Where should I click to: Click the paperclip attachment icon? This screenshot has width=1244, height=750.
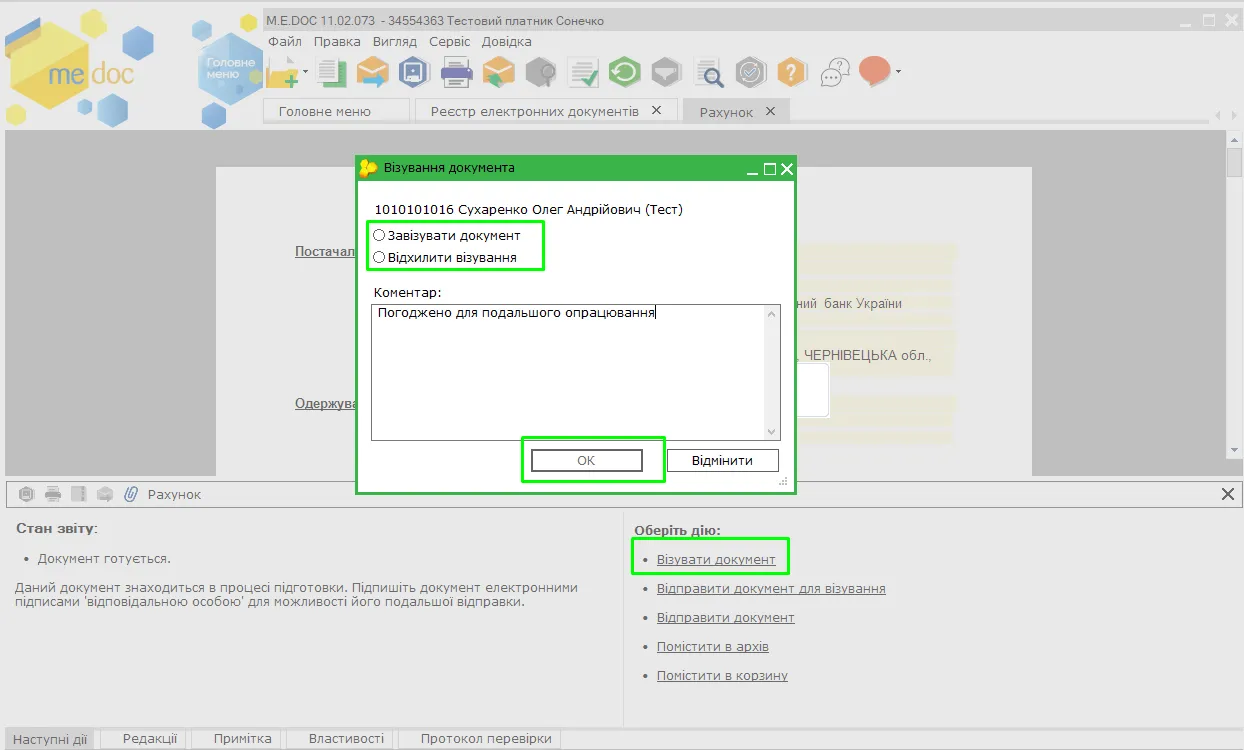coord(131,494)
